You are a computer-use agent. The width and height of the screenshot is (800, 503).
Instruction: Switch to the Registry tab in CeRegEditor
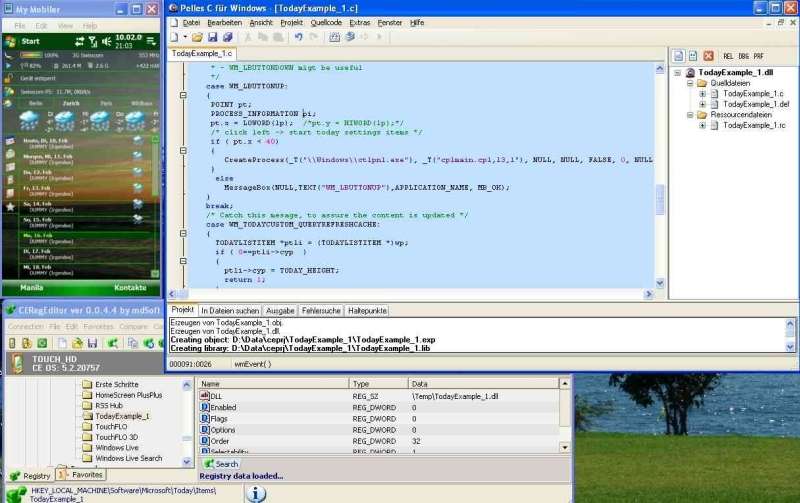[30, 476]
